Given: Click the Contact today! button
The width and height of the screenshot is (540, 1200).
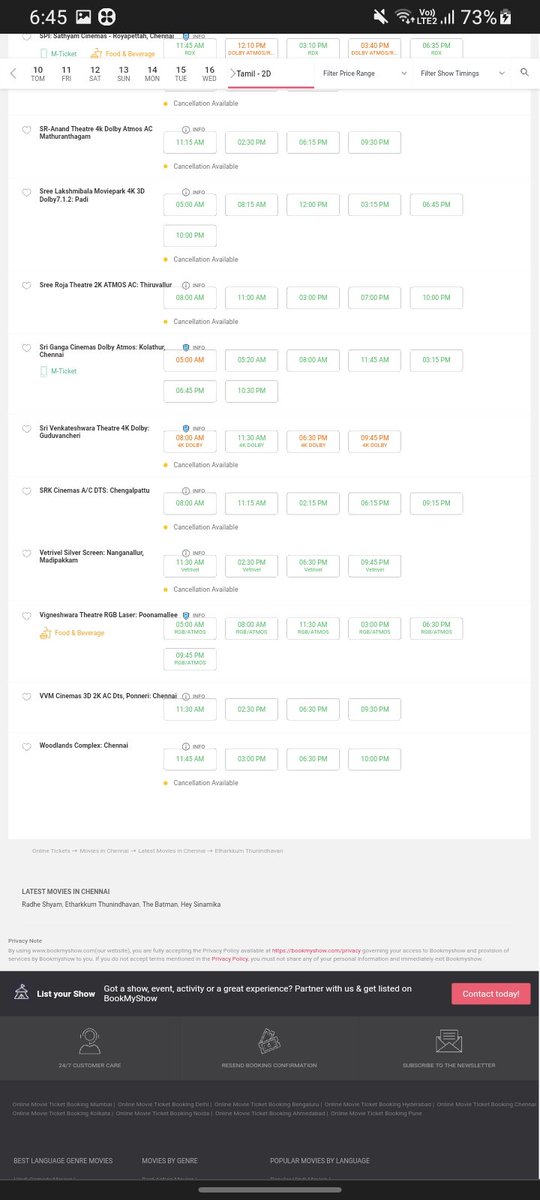Looking at the screenshot, I should (491, 994).
